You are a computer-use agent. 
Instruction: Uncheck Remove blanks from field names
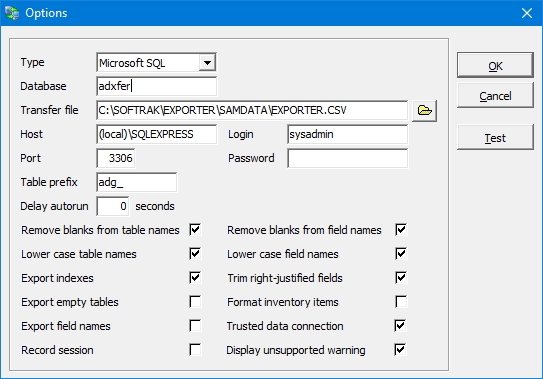click(x=401, y=230)
